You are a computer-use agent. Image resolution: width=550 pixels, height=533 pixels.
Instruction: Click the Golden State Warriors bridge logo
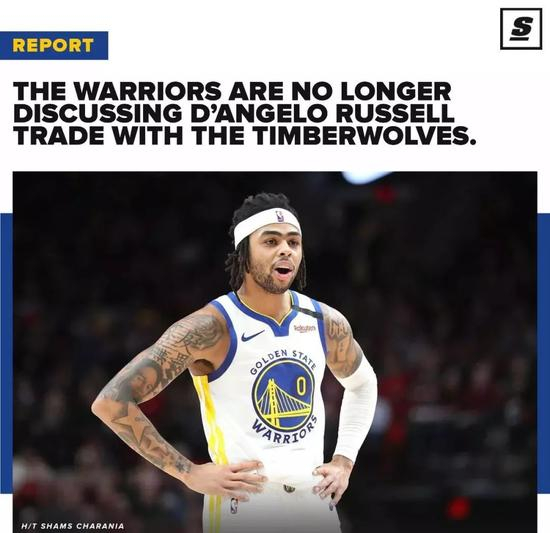pos(283,396)
